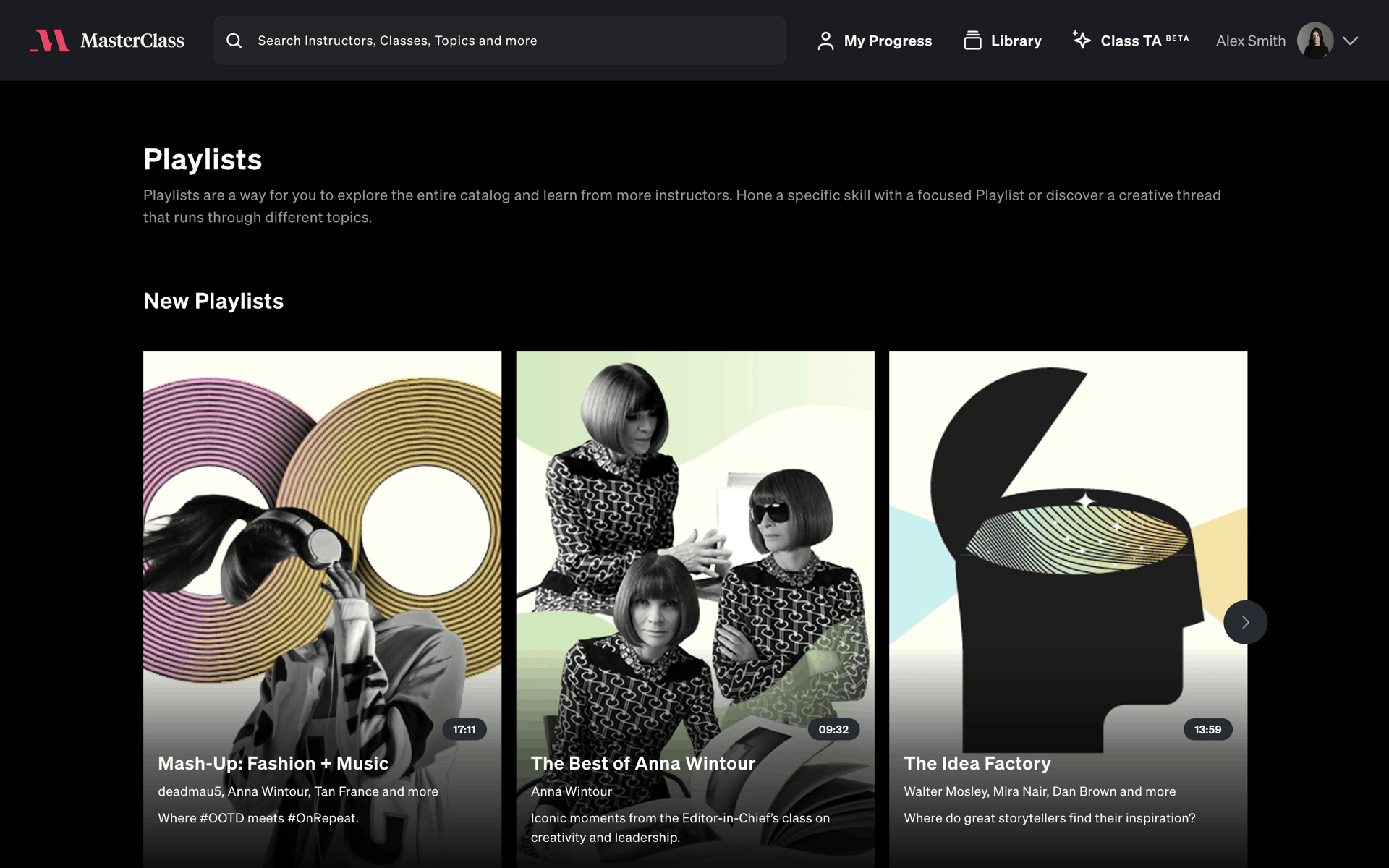Click The Best of Anna Wintour title
The height and width of the screenshot is (868, 1389).
tap(643, 763)
